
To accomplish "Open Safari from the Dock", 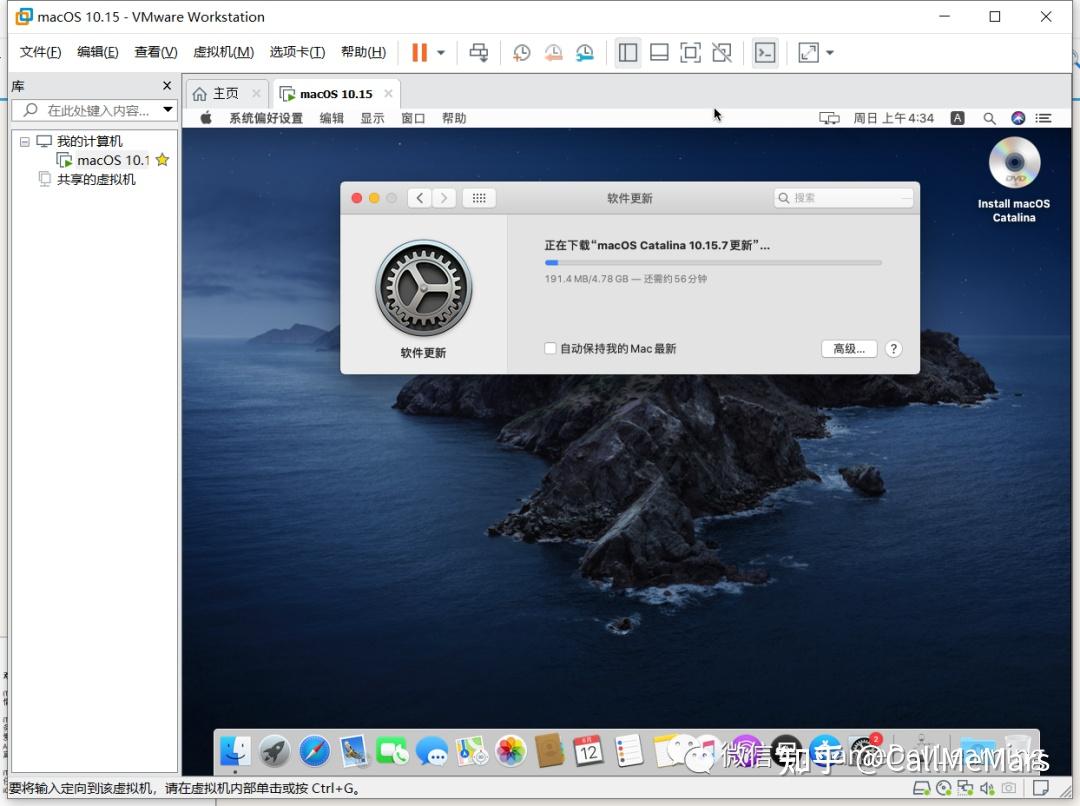I will coord(314,751).
